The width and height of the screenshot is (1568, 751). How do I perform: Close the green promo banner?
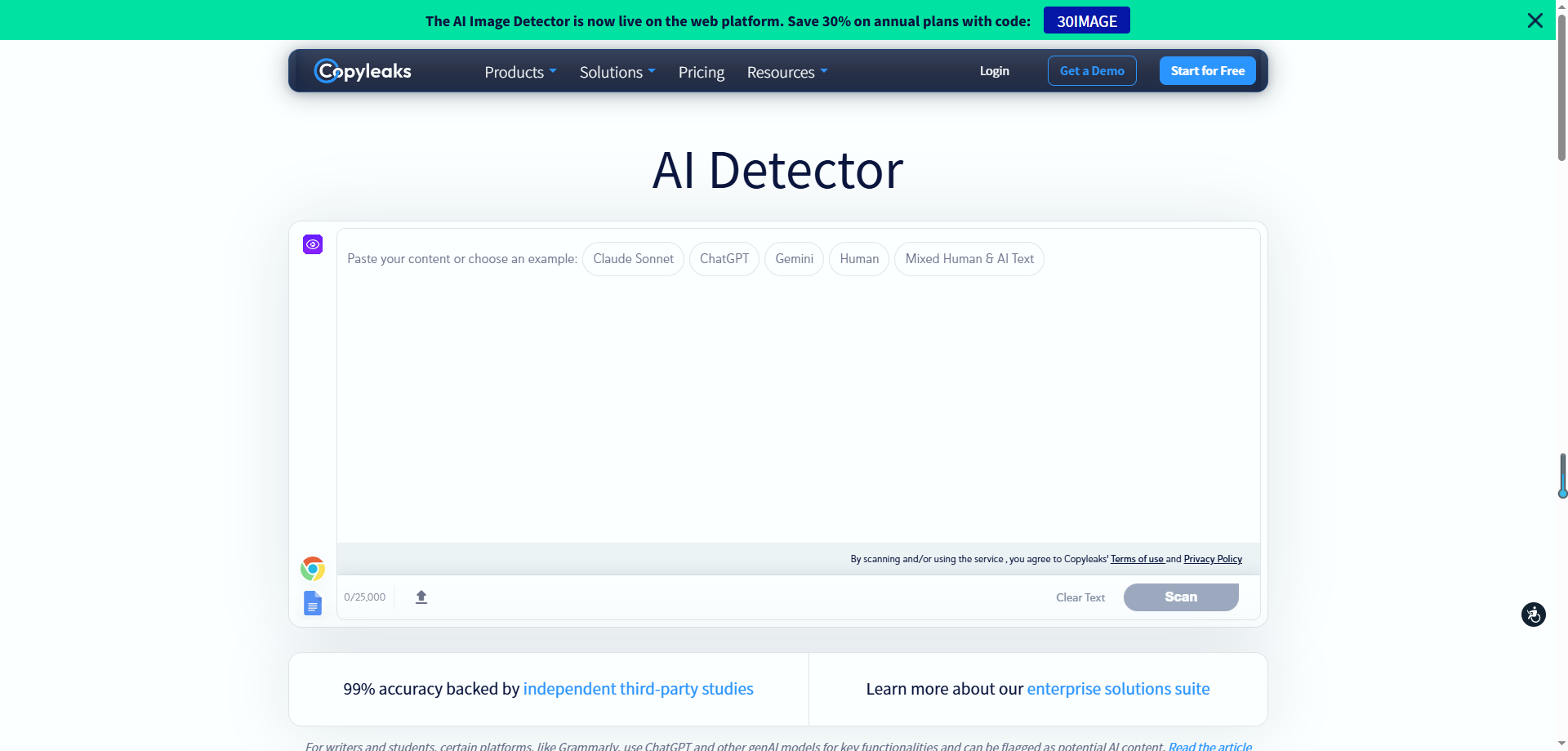[x=1535, y=20]
